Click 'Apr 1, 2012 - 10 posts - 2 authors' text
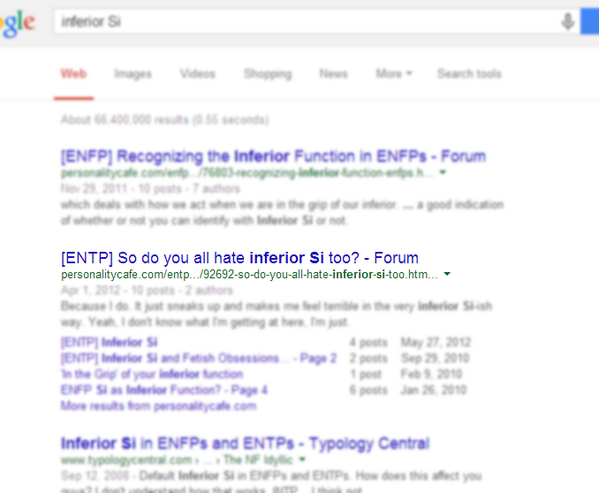 (147, 290)
